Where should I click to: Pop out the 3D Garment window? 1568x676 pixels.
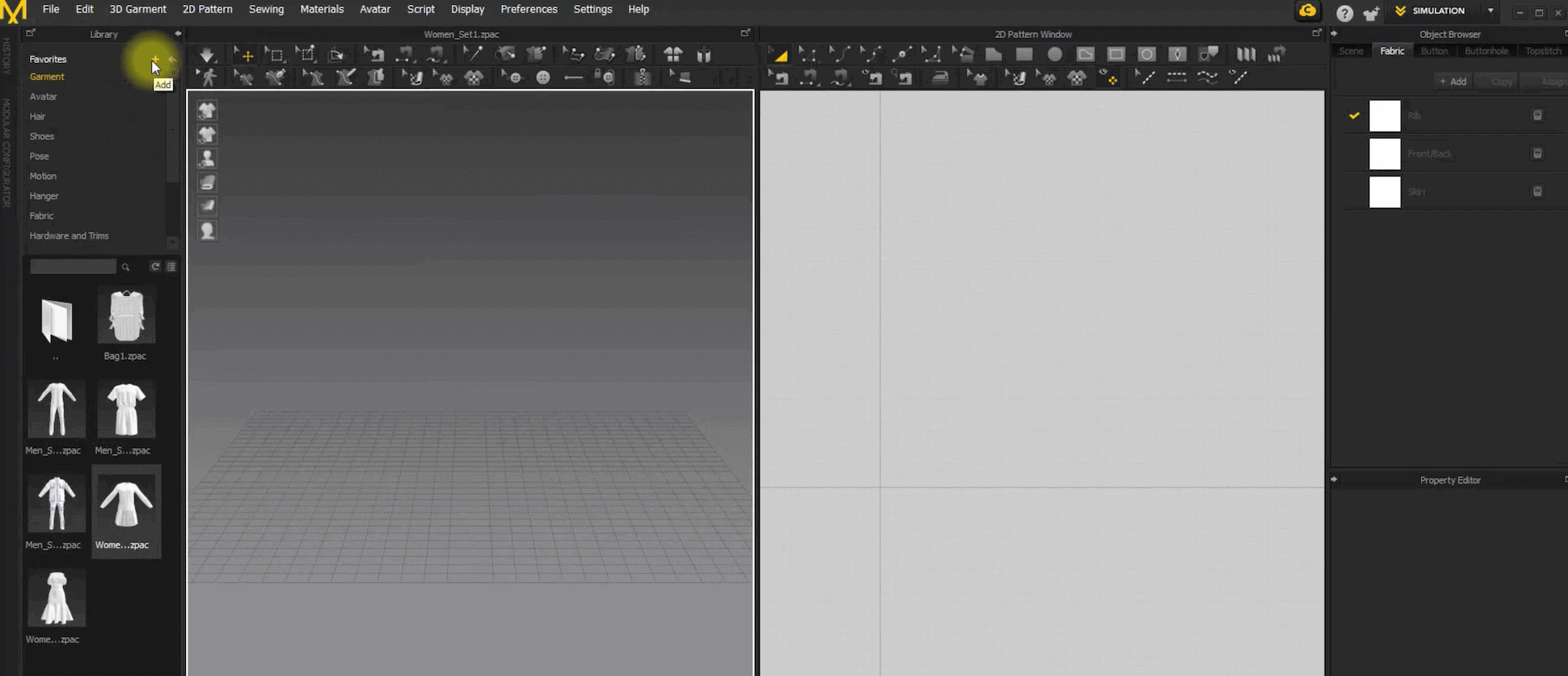click(x=745, y=33)
